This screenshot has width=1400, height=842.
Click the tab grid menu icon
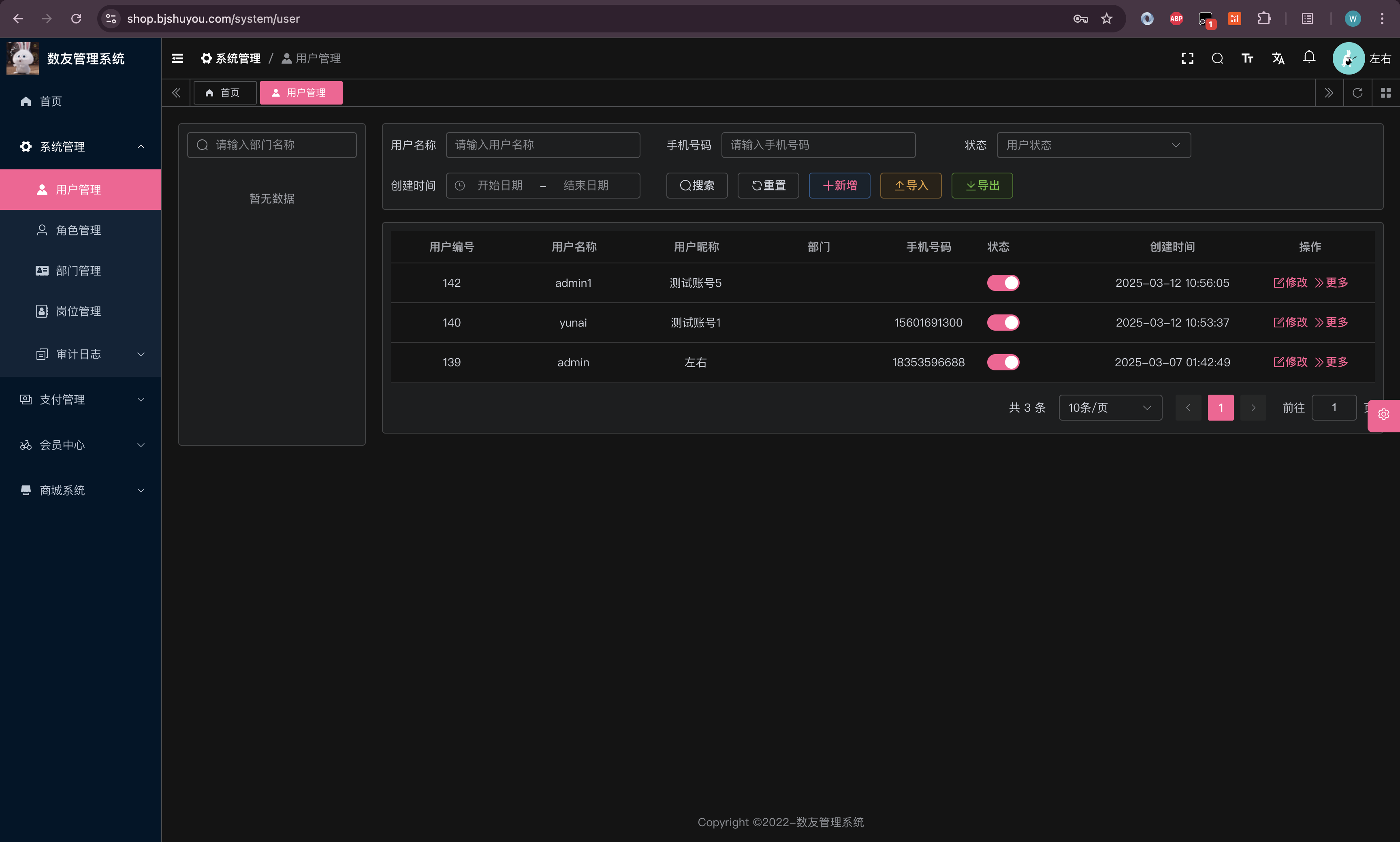coord(1386,92)
